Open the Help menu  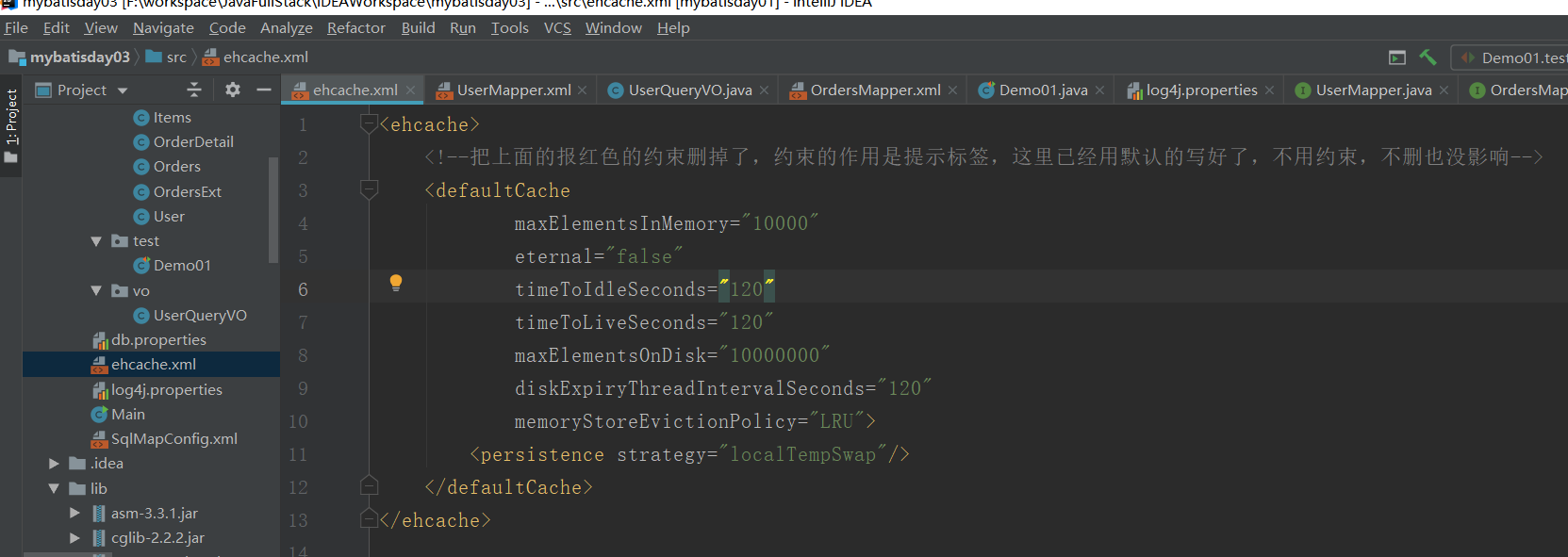[x=673, y=28]
